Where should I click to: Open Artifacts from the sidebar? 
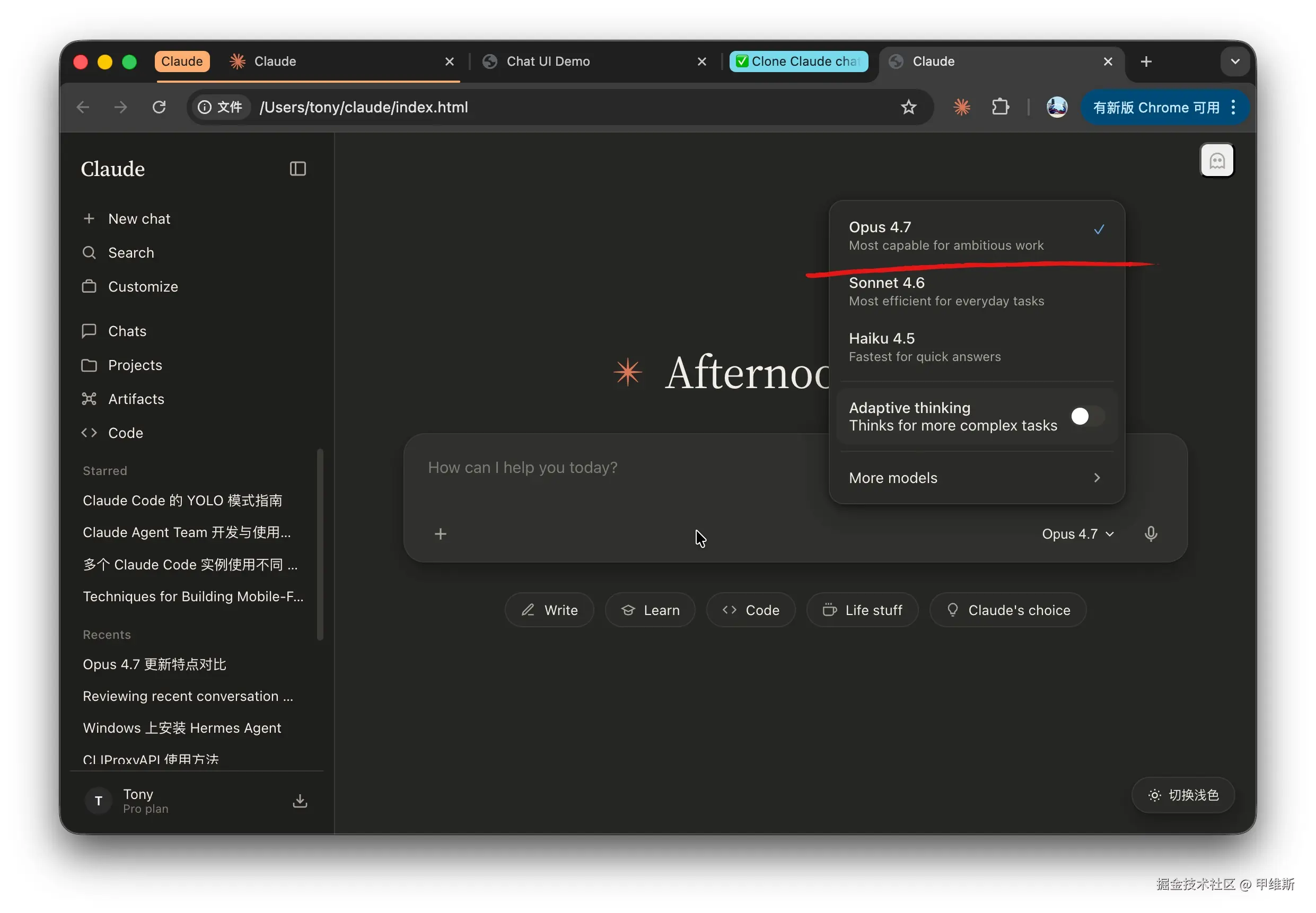[x=136, y=399]
